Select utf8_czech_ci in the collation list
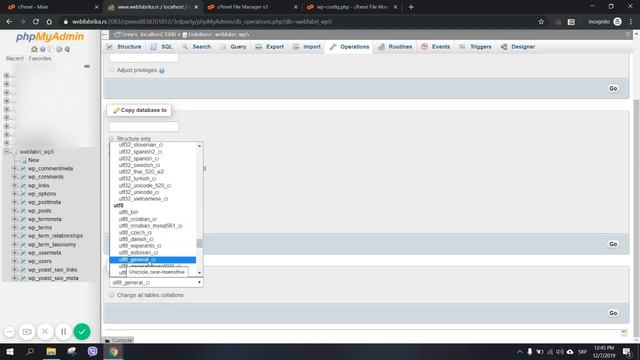 click(x=153, y=232)
